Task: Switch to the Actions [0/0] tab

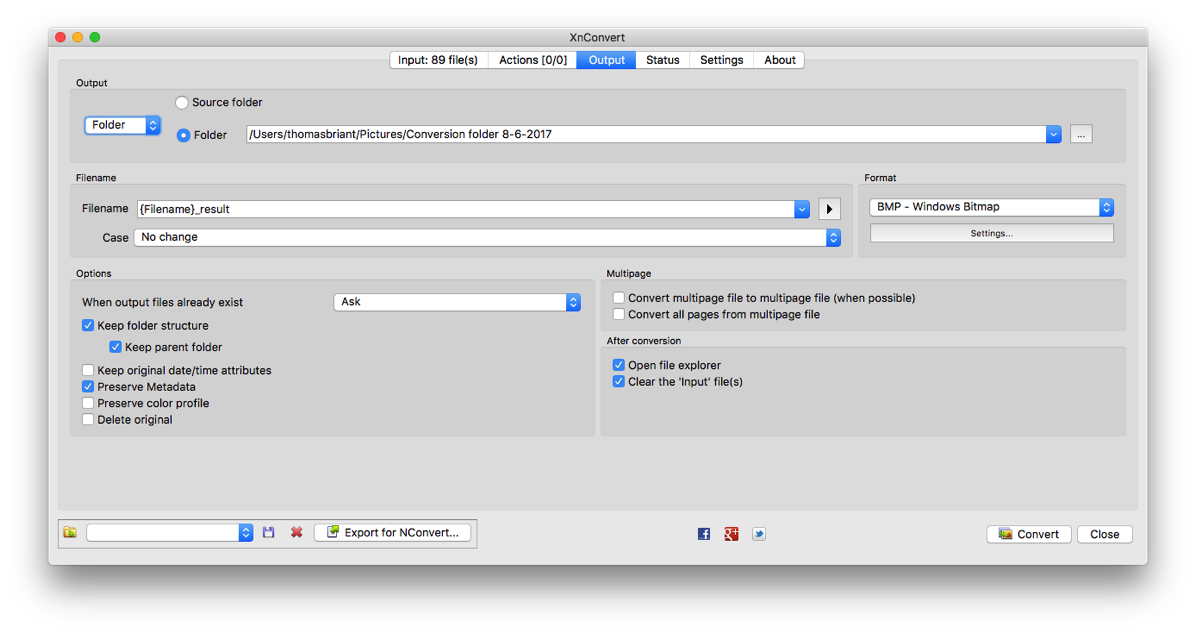Action: [532, 60]
